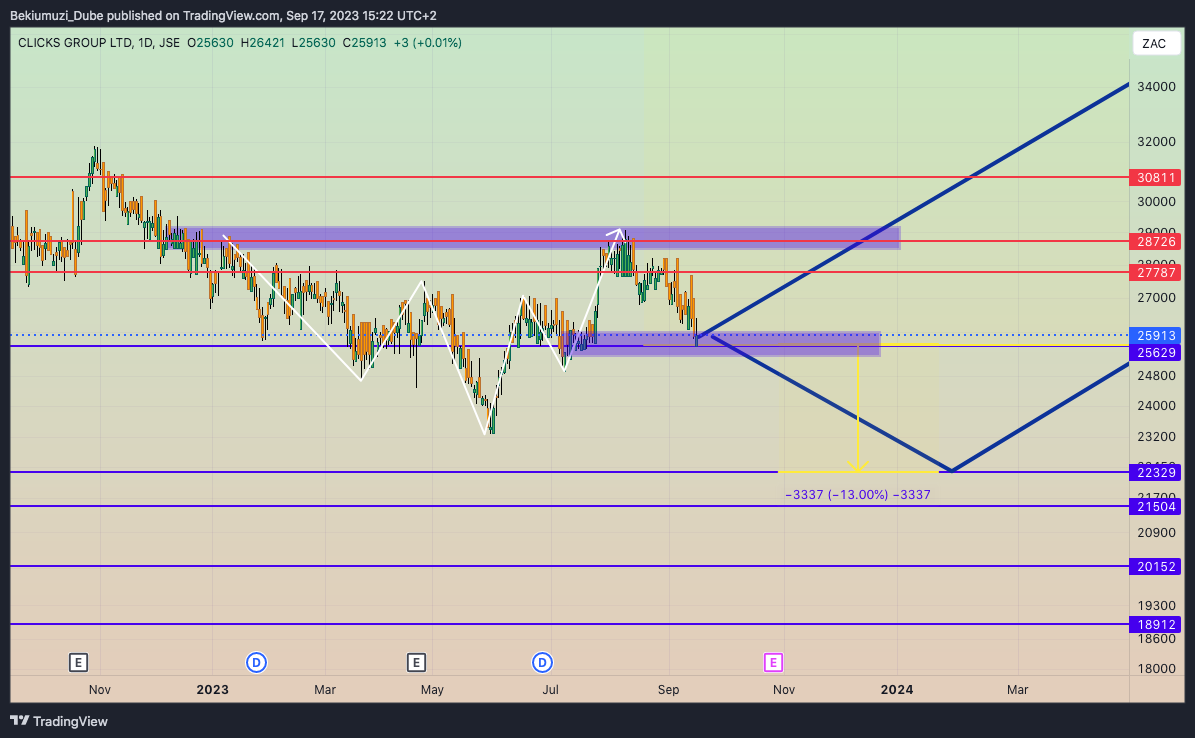Click the 32000 price scale value
The height and width of the screenshot is (738, 1195).
pos(1156,142)
